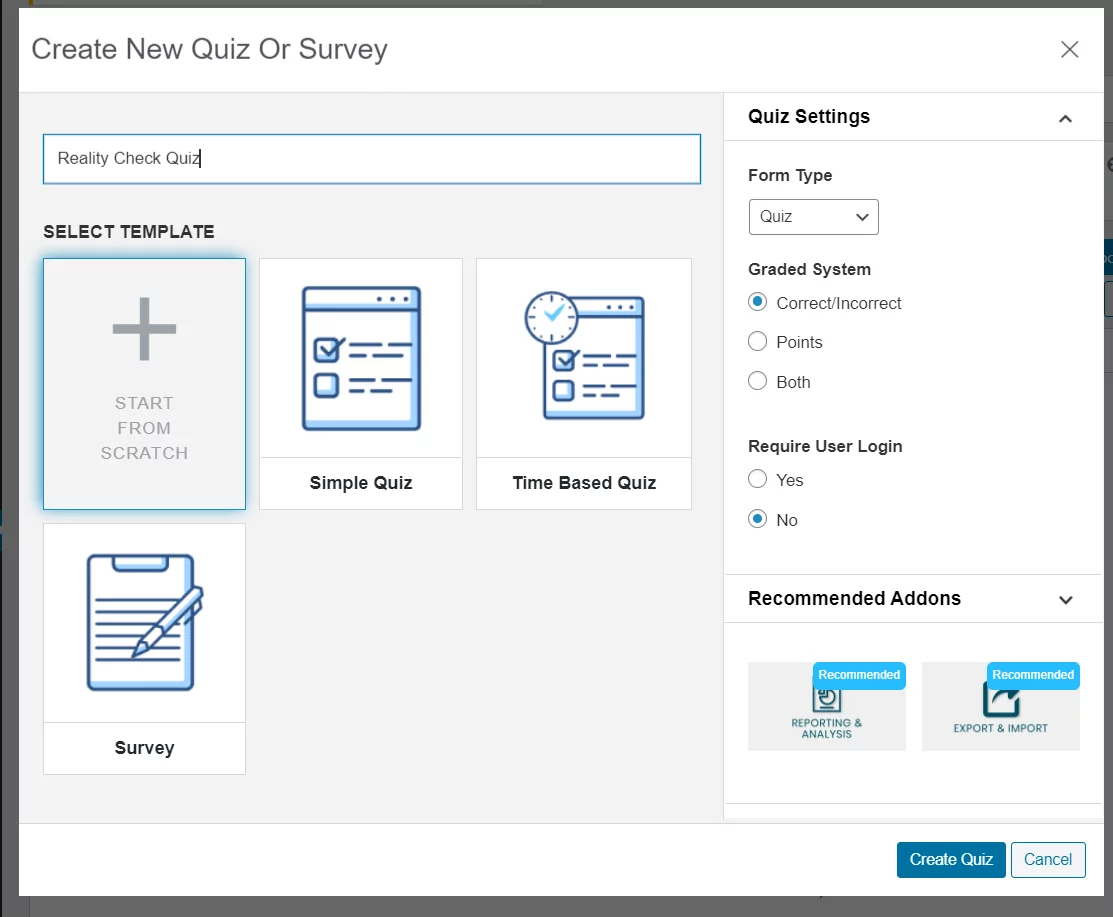Pick the Time Based Quiz template icon
1113x917 pixels.
pyautogui.click(x=583, y=357)
